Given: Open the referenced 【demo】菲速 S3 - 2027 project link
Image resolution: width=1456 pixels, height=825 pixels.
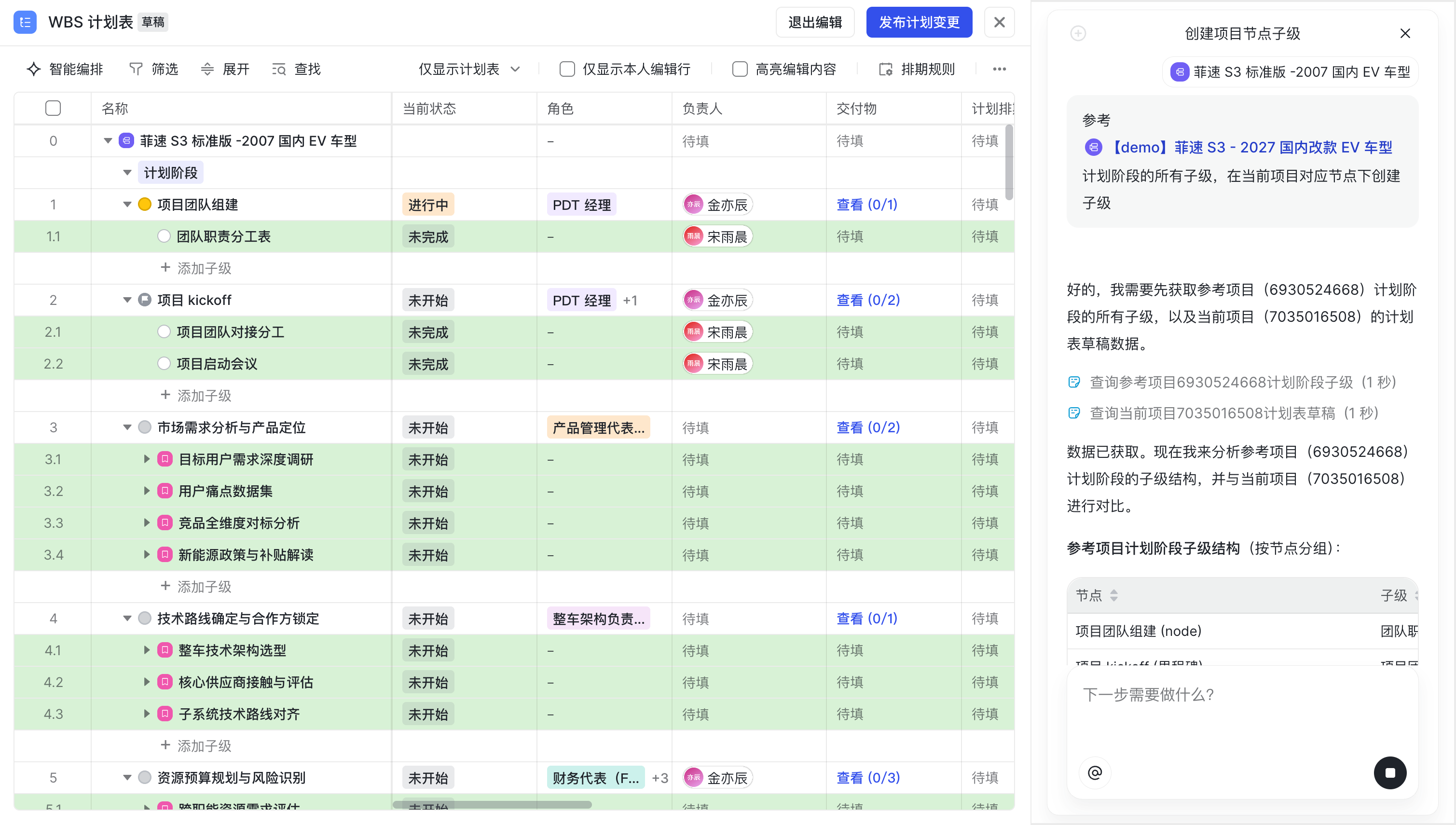Looking at the screenshot, I should (x=1238, y=147).
